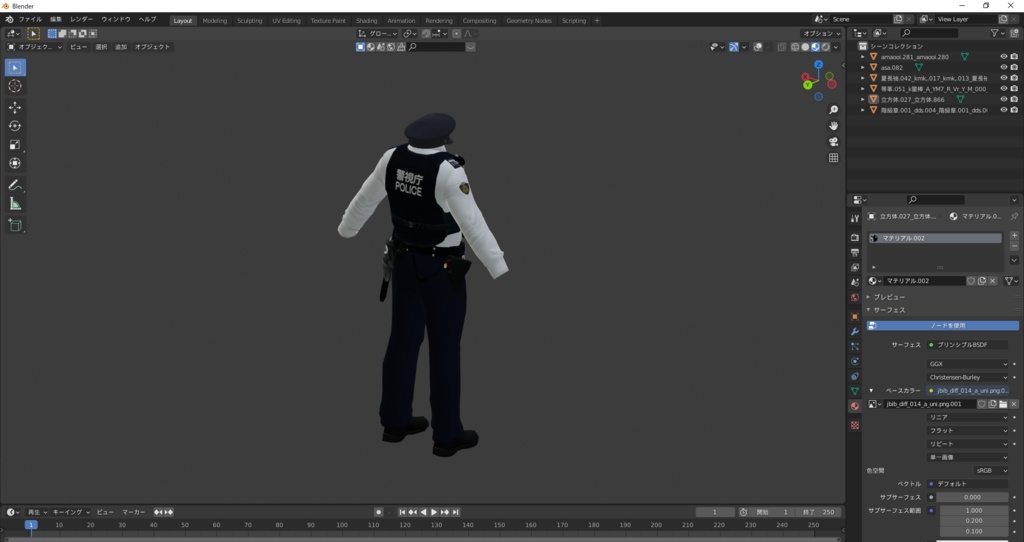
Task: Hide amaooi.281_amaooi.280 in viewport
Action: (1004, 57)
